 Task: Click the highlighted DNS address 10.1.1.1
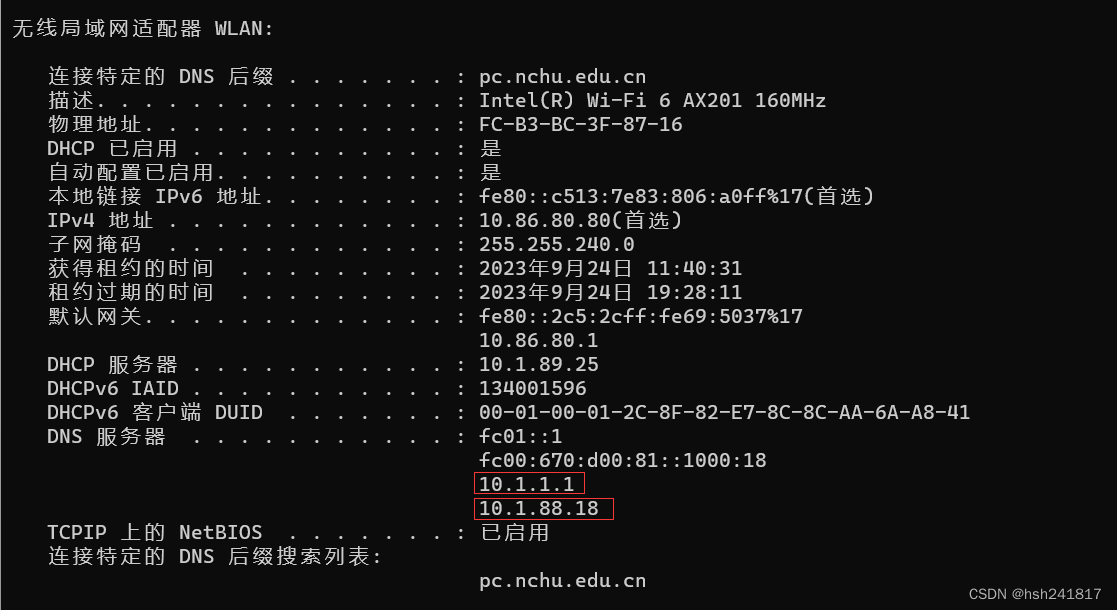[526, 485]
